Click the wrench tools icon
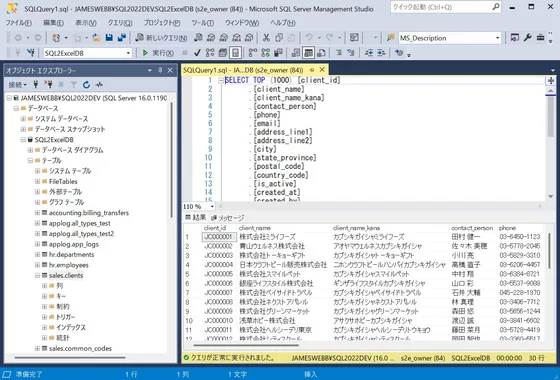The width and height of the screenshot is (560, 380). click(528, 38)
